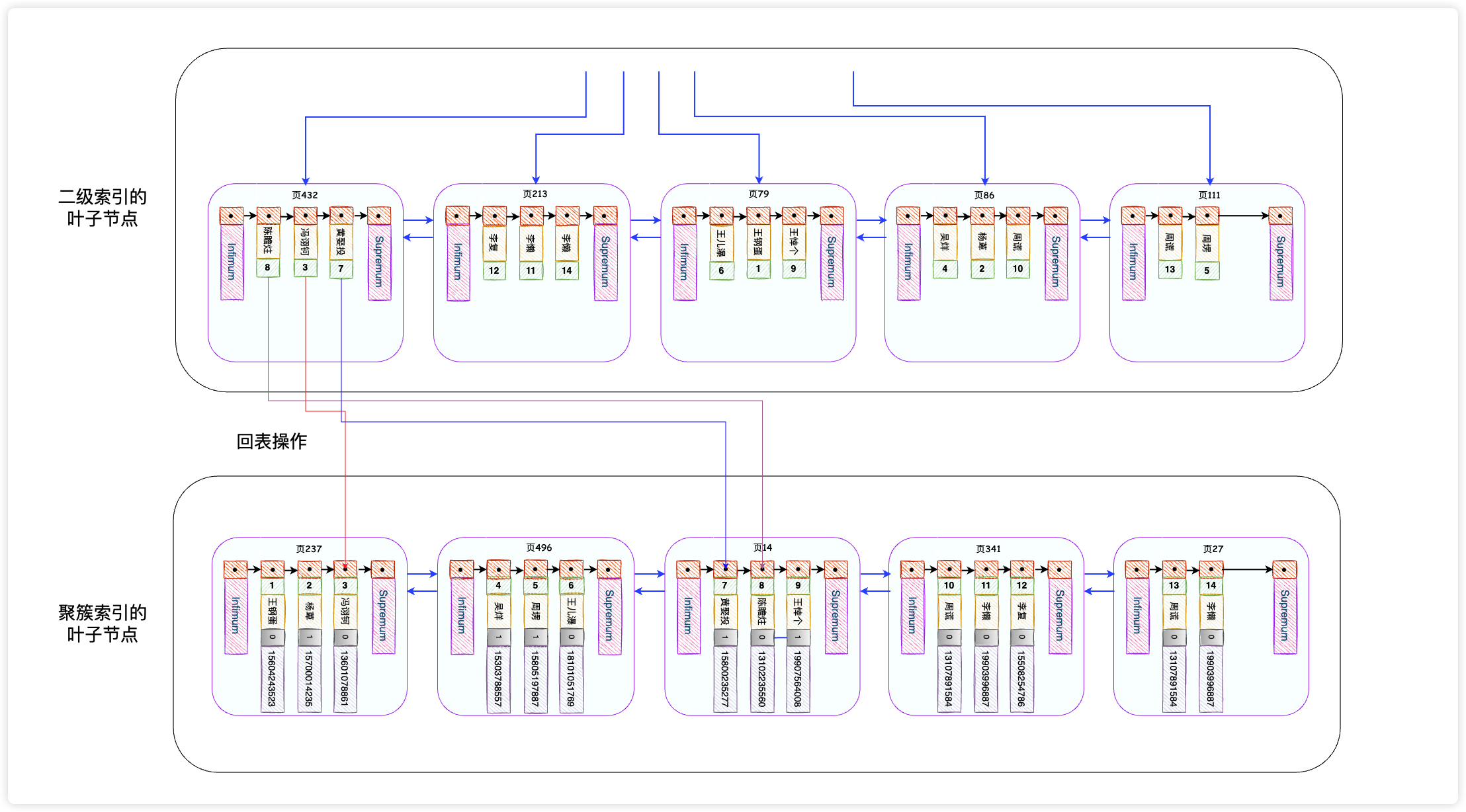Click primary key 10 in page 341

[949, 586]
